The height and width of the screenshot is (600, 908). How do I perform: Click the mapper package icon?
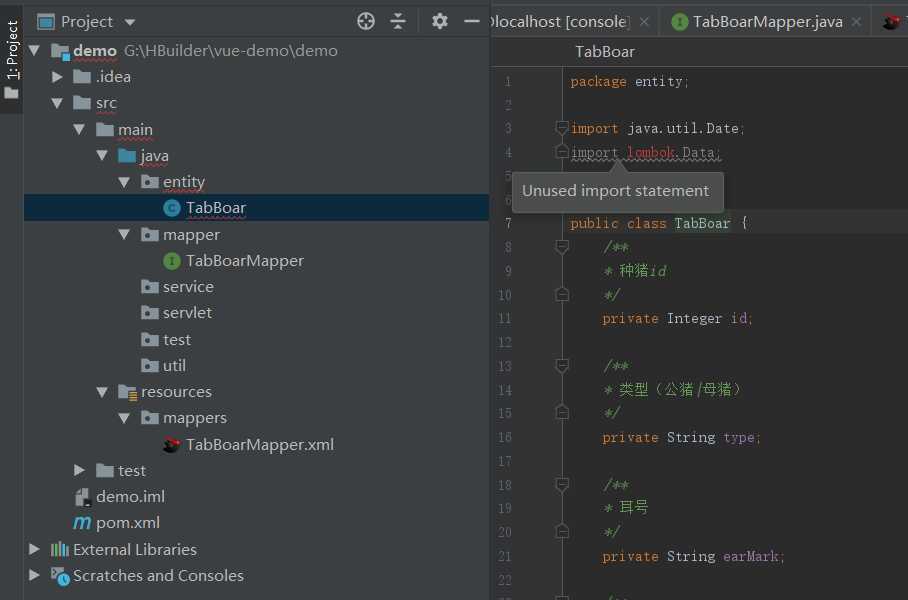pyautogui.click(x=149, y=235)
